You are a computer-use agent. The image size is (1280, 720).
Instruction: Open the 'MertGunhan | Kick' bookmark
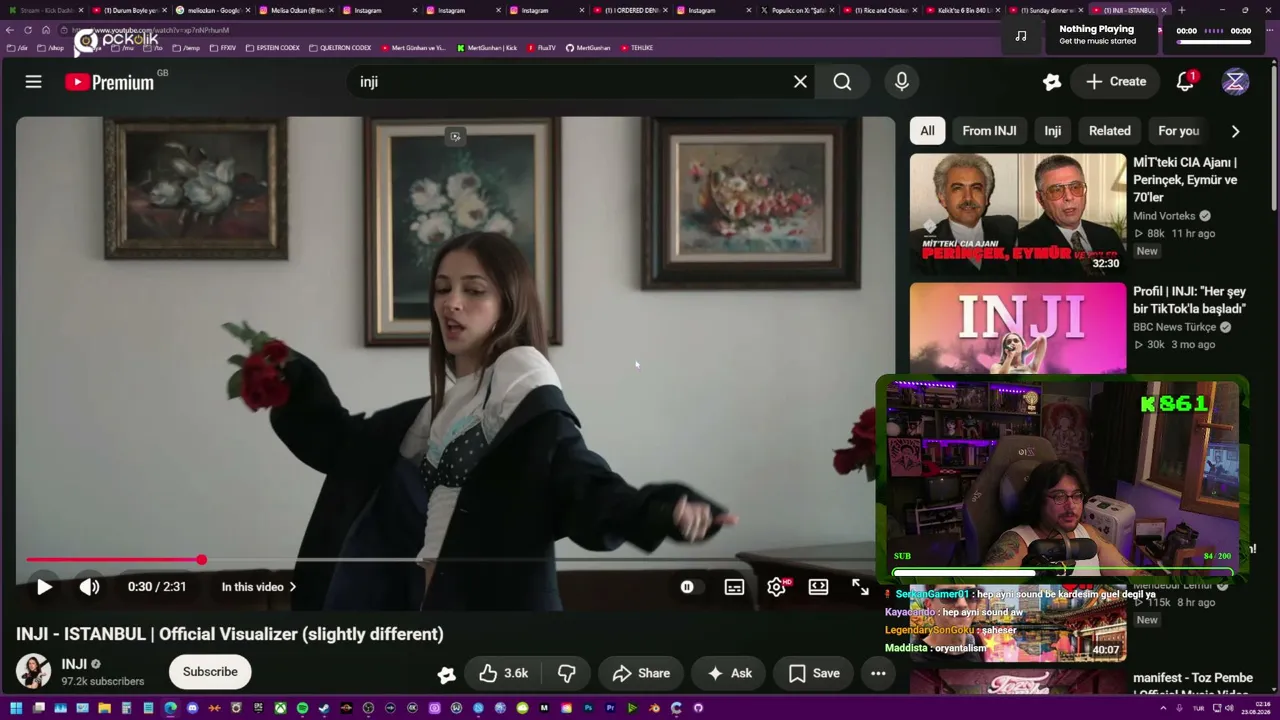(x=487, y=48)
